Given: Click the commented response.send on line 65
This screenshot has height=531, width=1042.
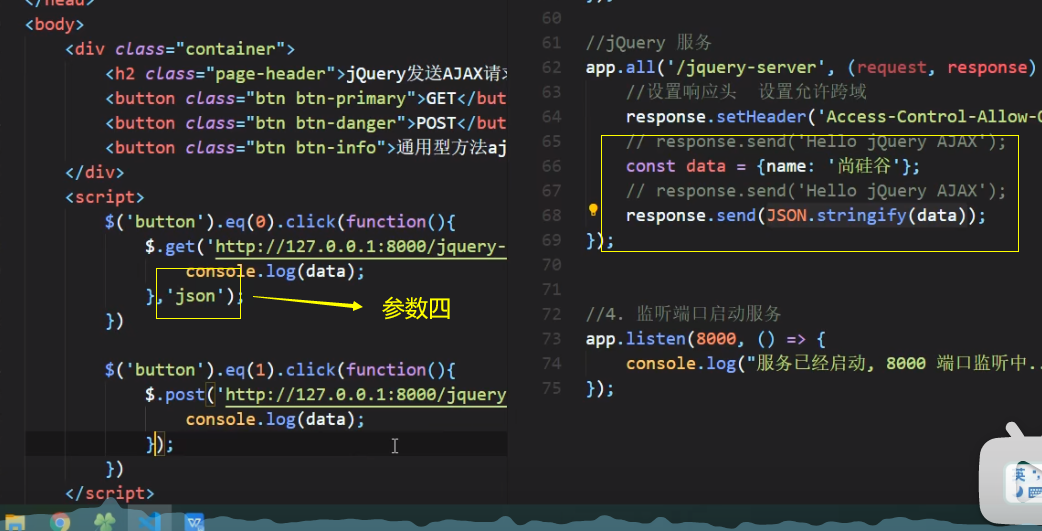Looking at the screenshot, I should pyautogui.click(x=816, y=142).
